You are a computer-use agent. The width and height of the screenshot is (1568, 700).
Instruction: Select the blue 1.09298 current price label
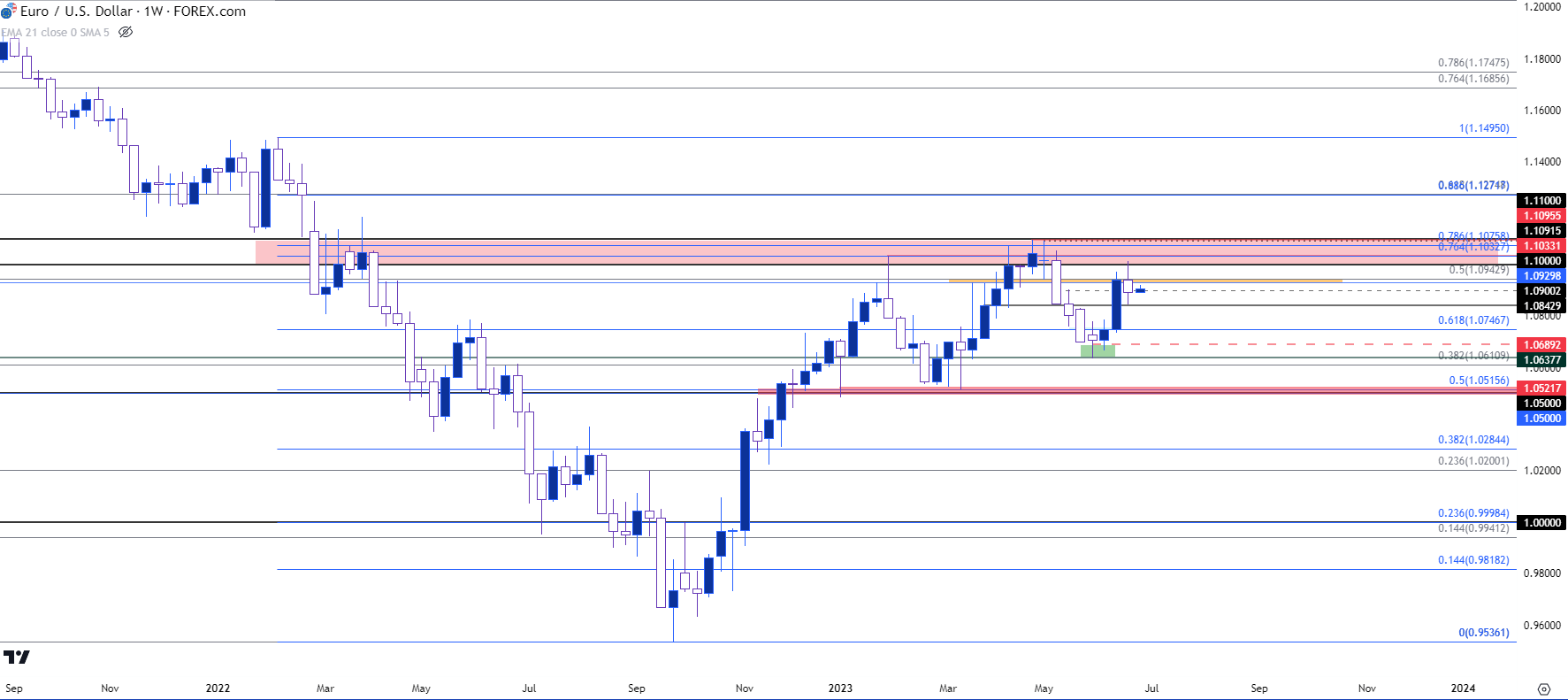pos(1541,276)
